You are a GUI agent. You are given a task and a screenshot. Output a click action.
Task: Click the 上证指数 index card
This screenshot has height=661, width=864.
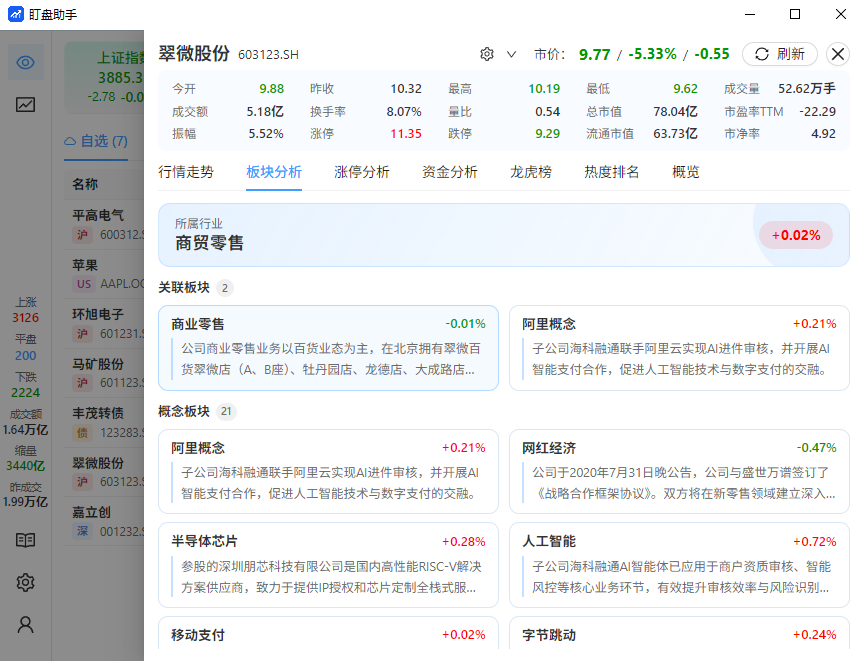point(104,77)
